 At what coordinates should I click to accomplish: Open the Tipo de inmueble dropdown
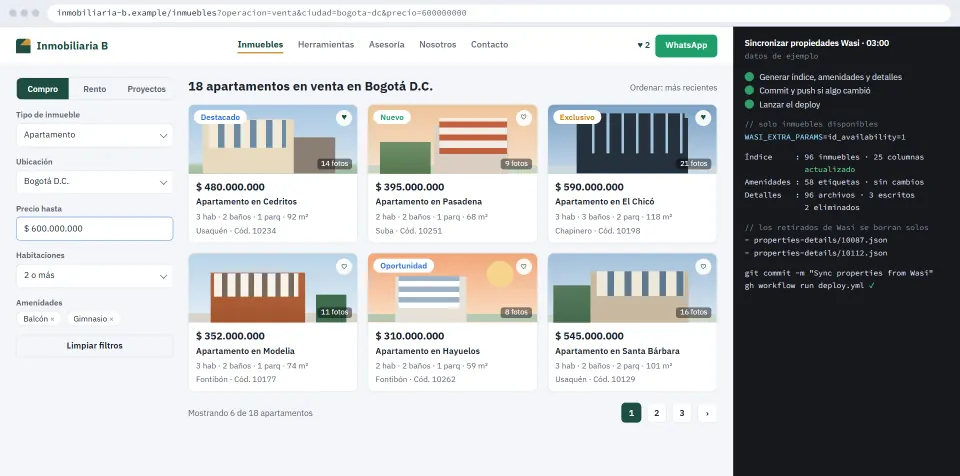click(x=94, y=135)
